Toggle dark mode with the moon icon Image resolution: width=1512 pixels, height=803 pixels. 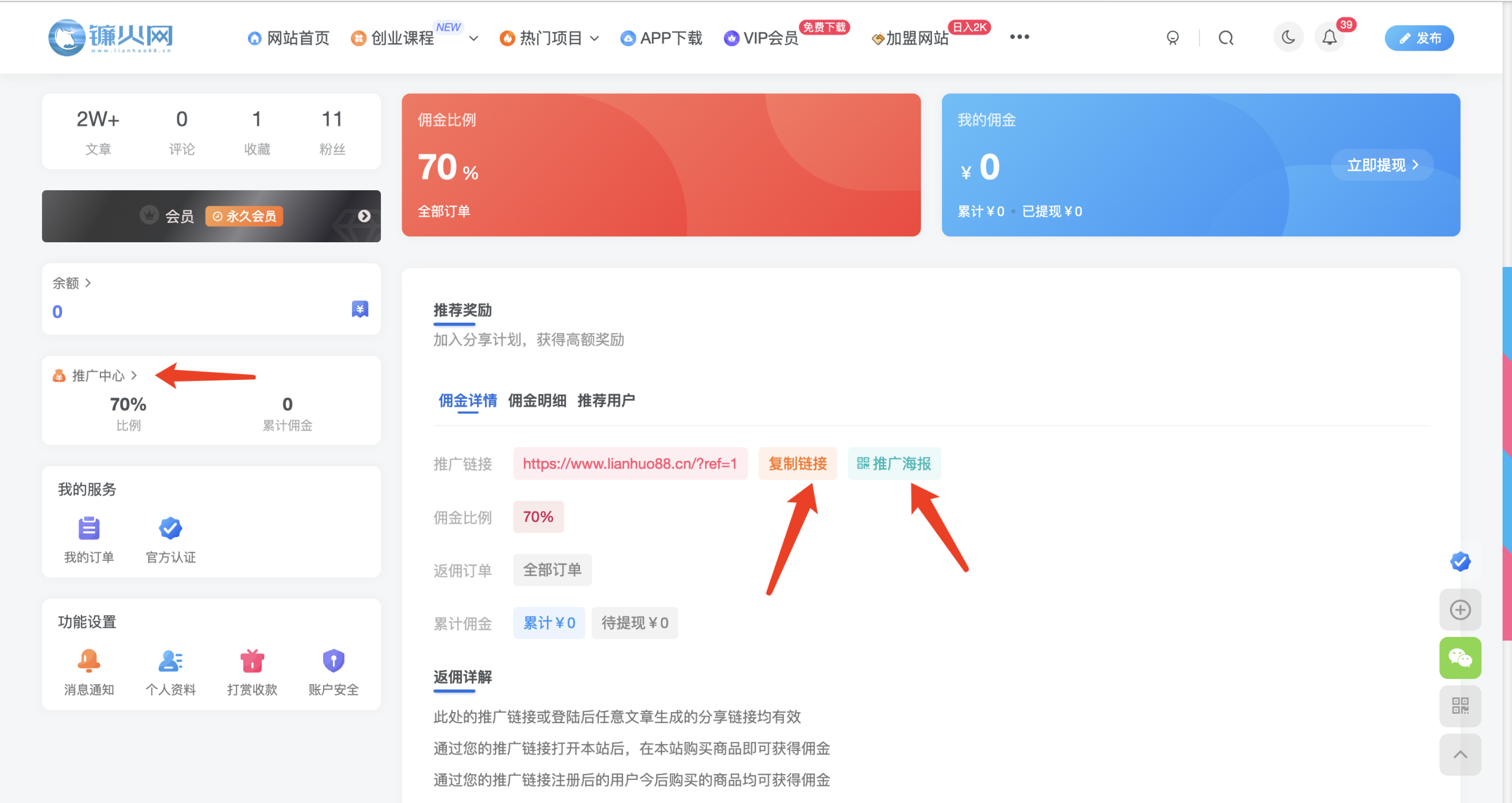[1289, 37]
